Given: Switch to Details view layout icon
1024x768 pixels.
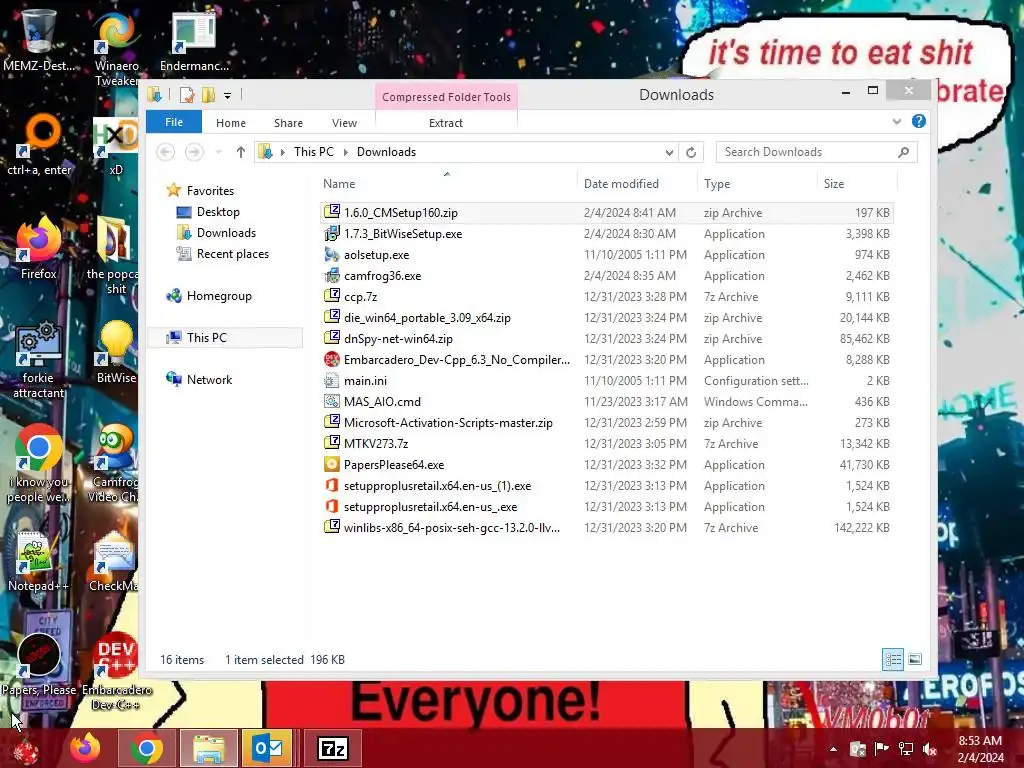Looking at the screenshot, I should (893, 659).
